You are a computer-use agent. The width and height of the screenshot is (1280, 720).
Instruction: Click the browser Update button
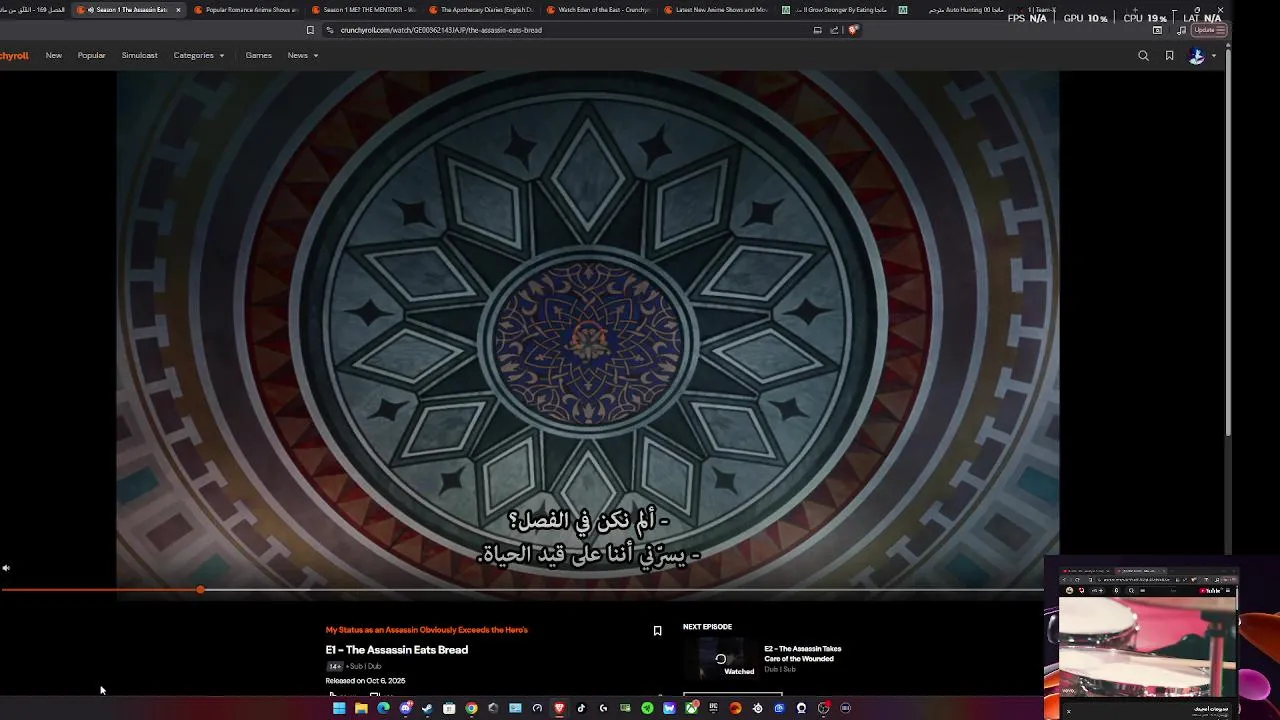(1209, 30)
